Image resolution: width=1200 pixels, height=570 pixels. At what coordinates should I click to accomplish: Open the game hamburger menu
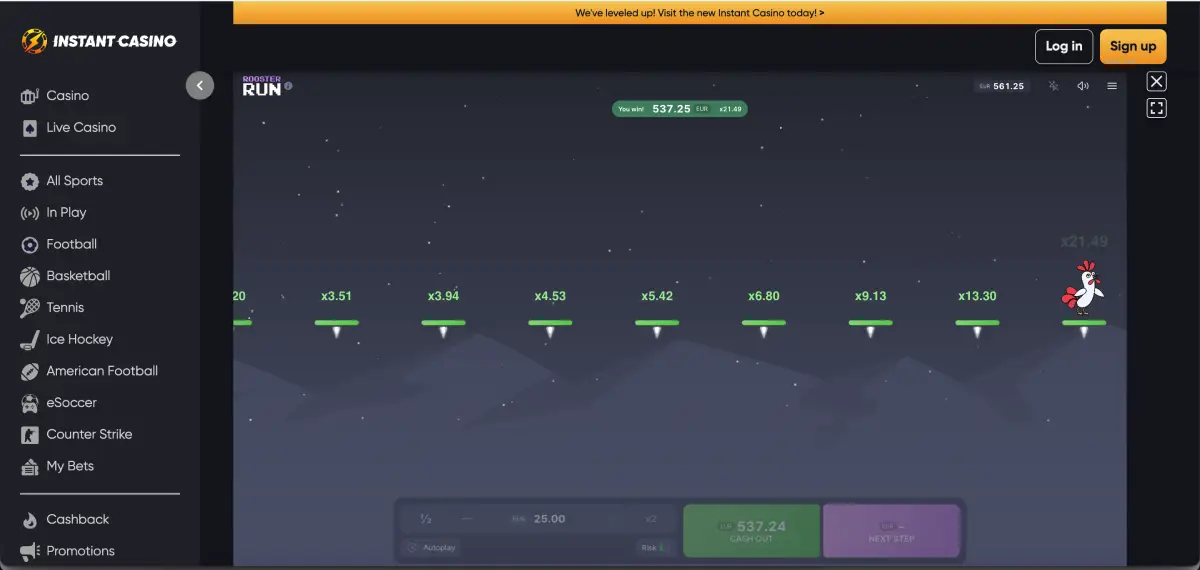[x=1112, y=86]
